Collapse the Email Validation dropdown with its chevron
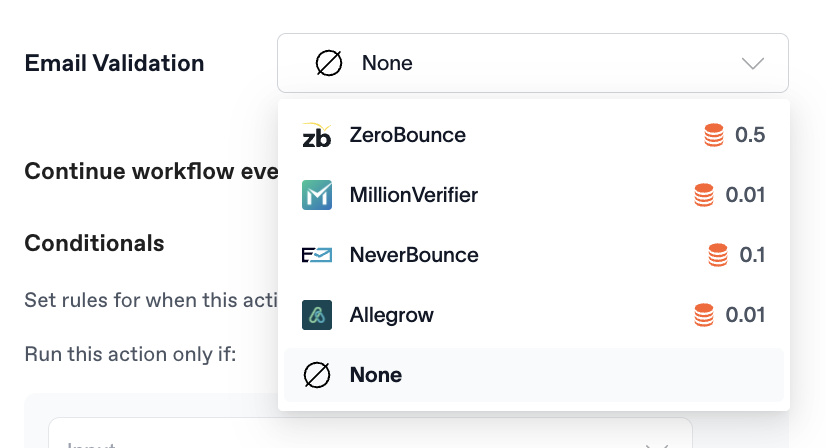 (753, 63)
